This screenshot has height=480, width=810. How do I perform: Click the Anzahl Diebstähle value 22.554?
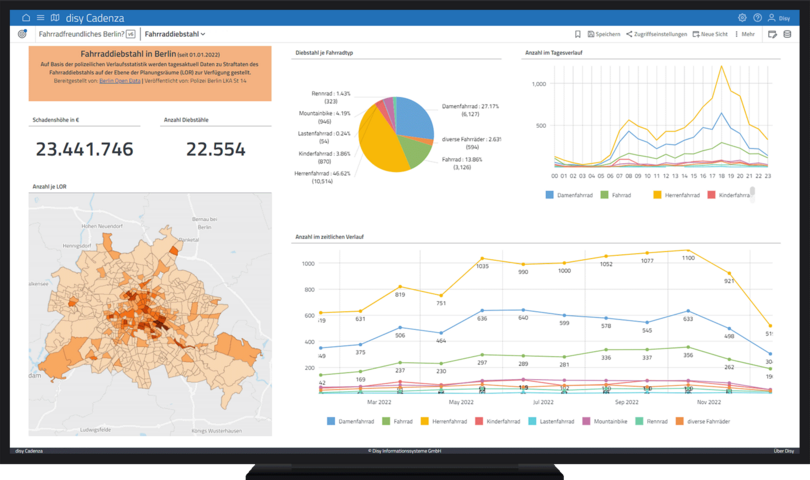pyautogui.click(x=215, y=149)
